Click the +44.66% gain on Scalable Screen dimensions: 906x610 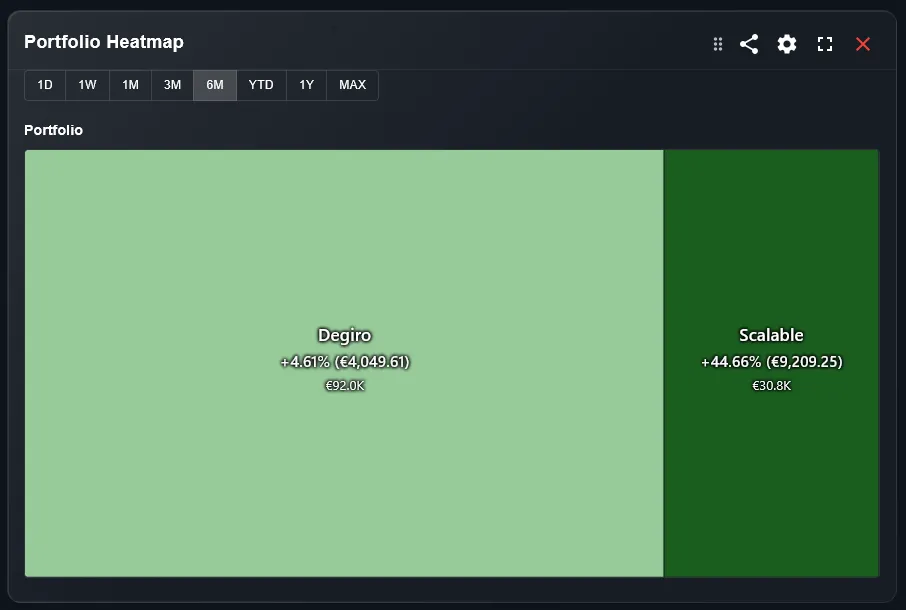pyautogui.click(x=771, y=361)
